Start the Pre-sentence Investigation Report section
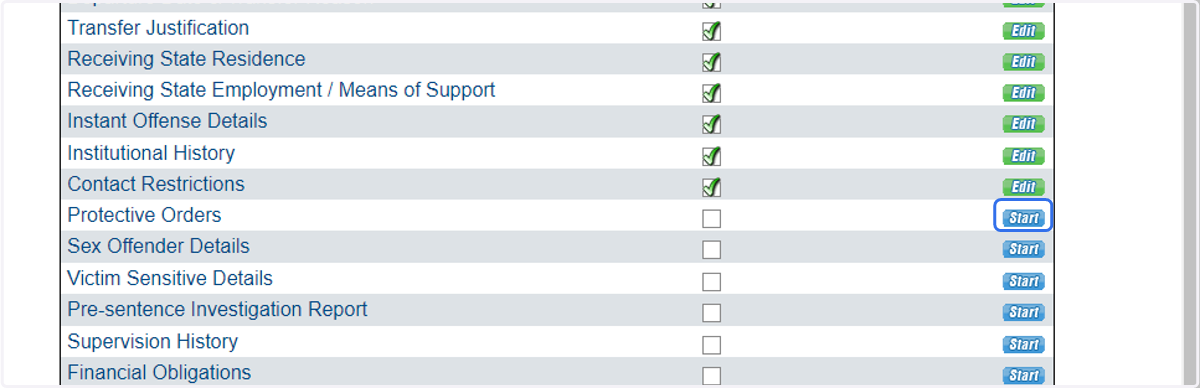The image size is (1200, 388). 1023,312
